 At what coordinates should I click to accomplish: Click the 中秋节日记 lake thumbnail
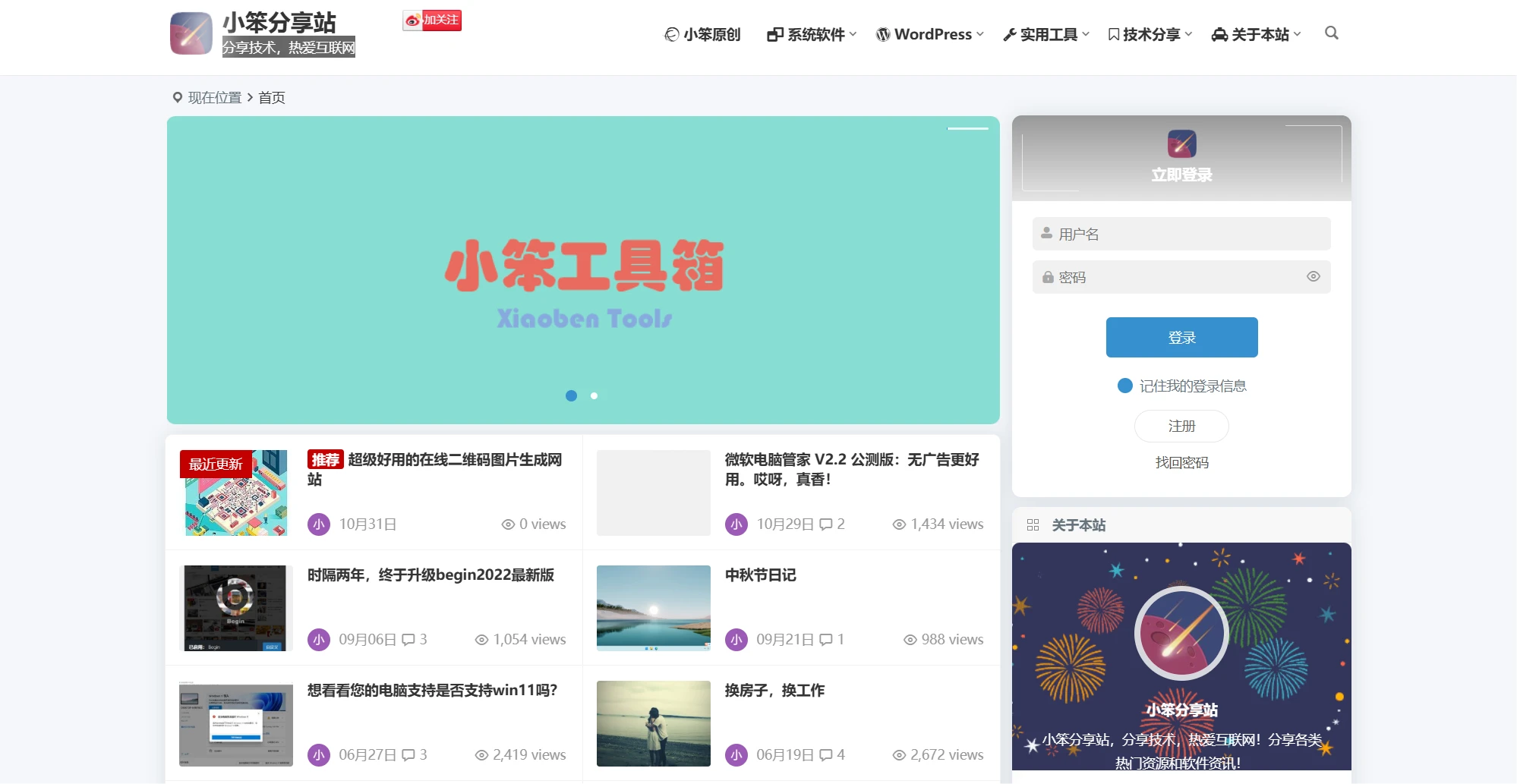pos(654,608)
